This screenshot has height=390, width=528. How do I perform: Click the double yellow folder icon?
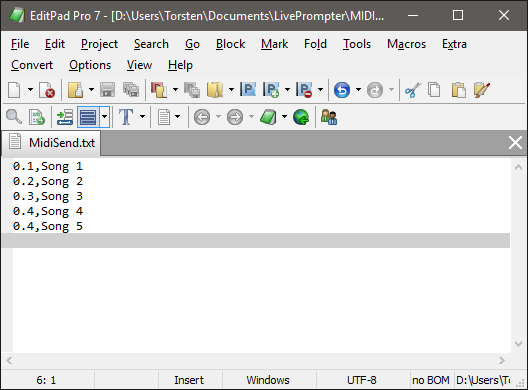click(x=215, y=90)
